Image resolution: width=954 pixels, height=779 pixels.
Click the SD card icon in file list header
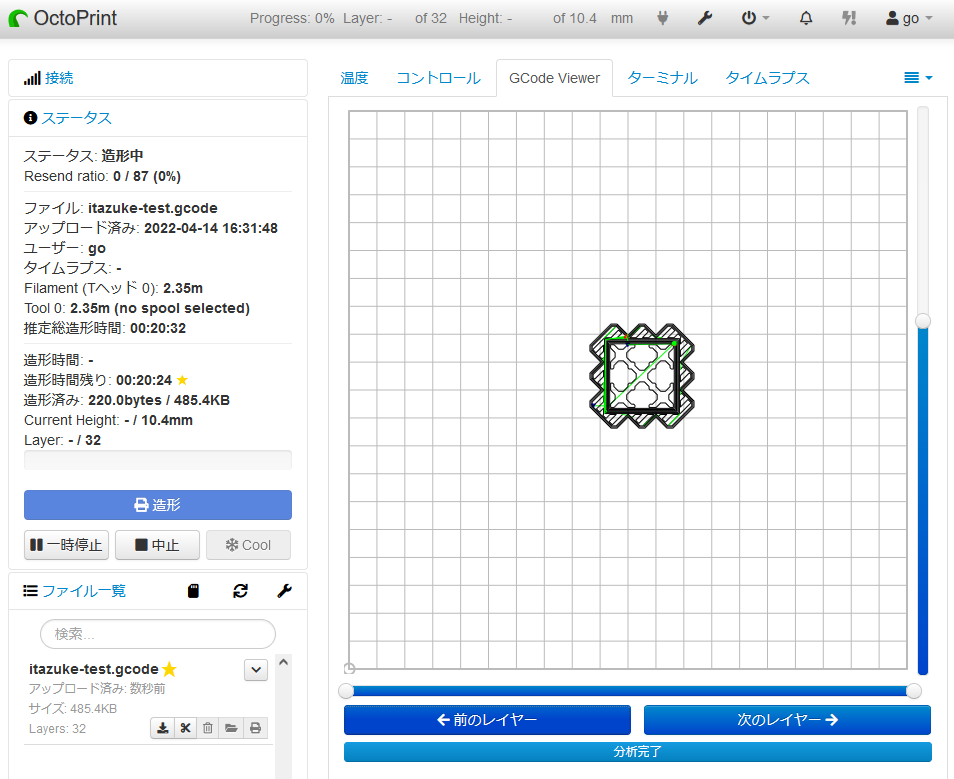click(x=193, y=591)
